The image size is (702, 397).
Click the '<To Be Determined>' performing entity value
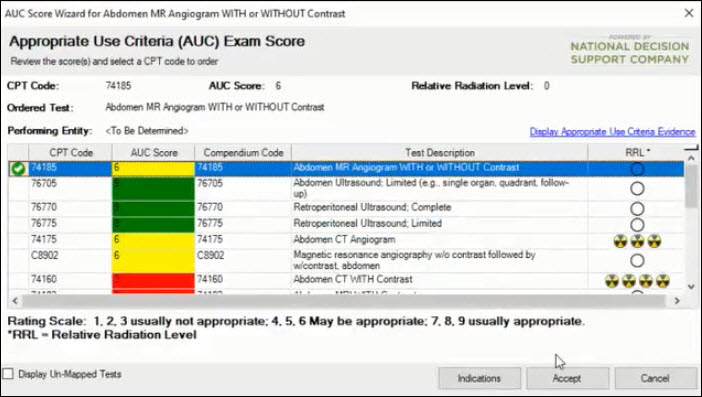click(x=147, y=131)
